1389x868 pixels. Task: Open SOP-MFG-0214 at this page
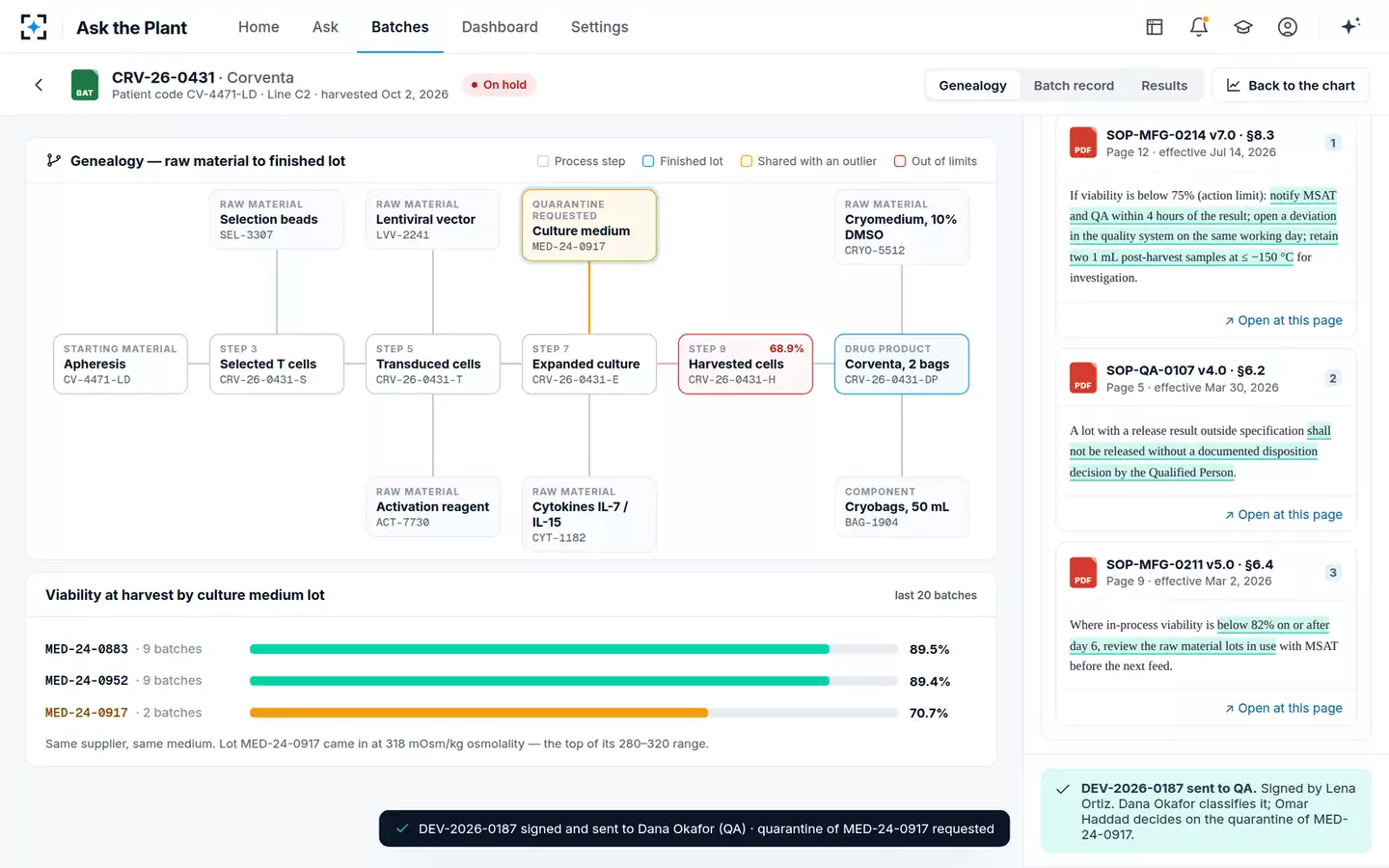pyautogui.click(x=1283, y=320)
